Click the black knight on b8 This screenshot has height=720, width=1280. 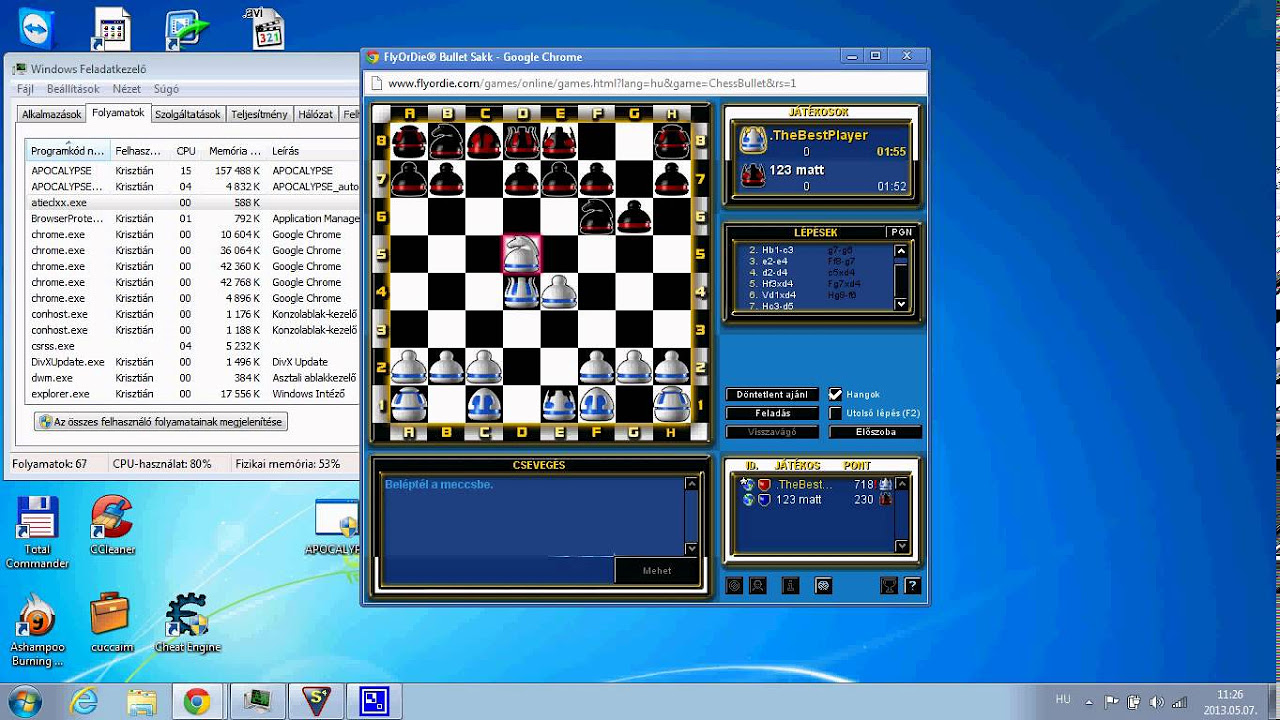[x=446, y=141]
